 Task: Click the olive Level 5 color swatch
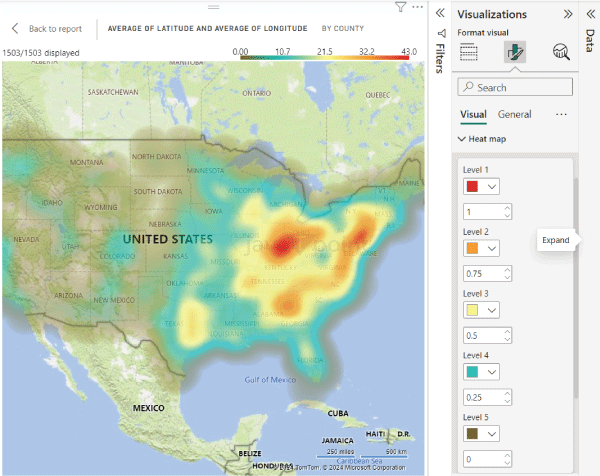(472, 434)
